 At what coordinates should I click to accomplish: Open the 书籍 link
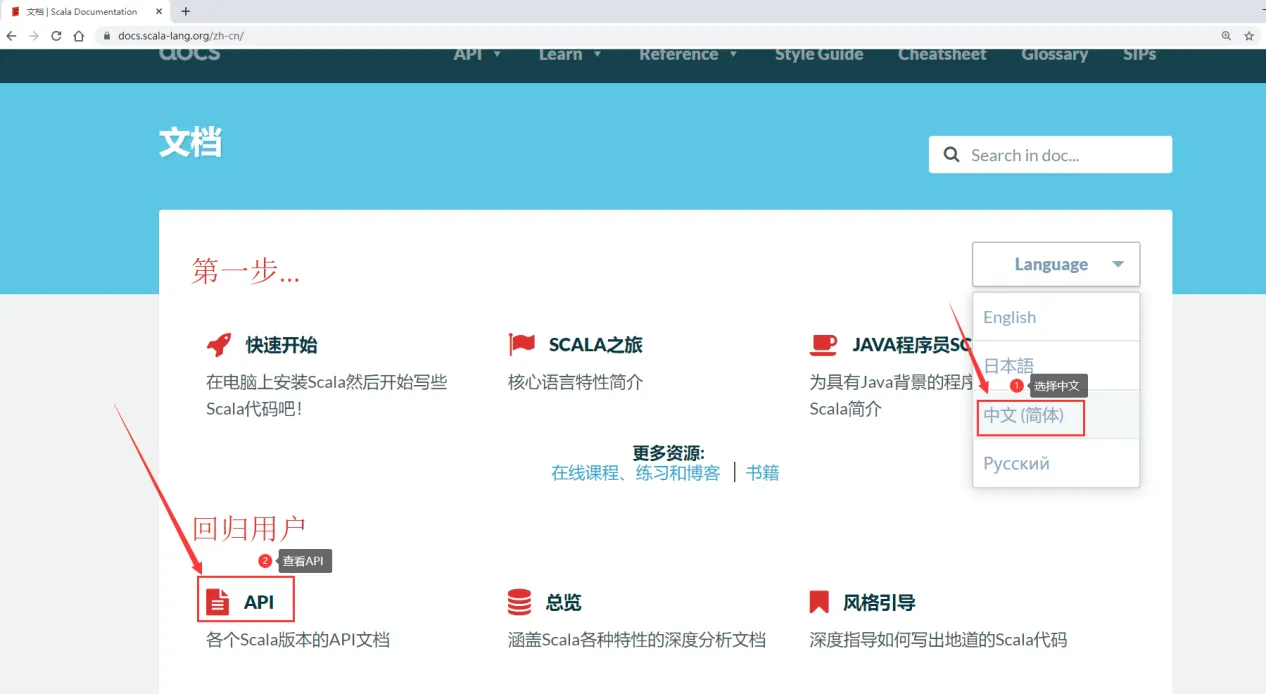click(x=762, y=473)
